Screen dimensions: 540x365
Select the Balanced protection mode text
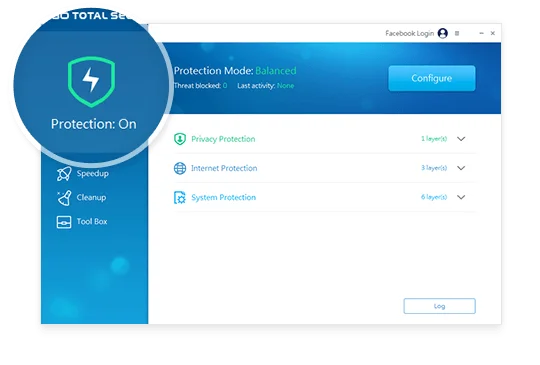click(276, 71)
